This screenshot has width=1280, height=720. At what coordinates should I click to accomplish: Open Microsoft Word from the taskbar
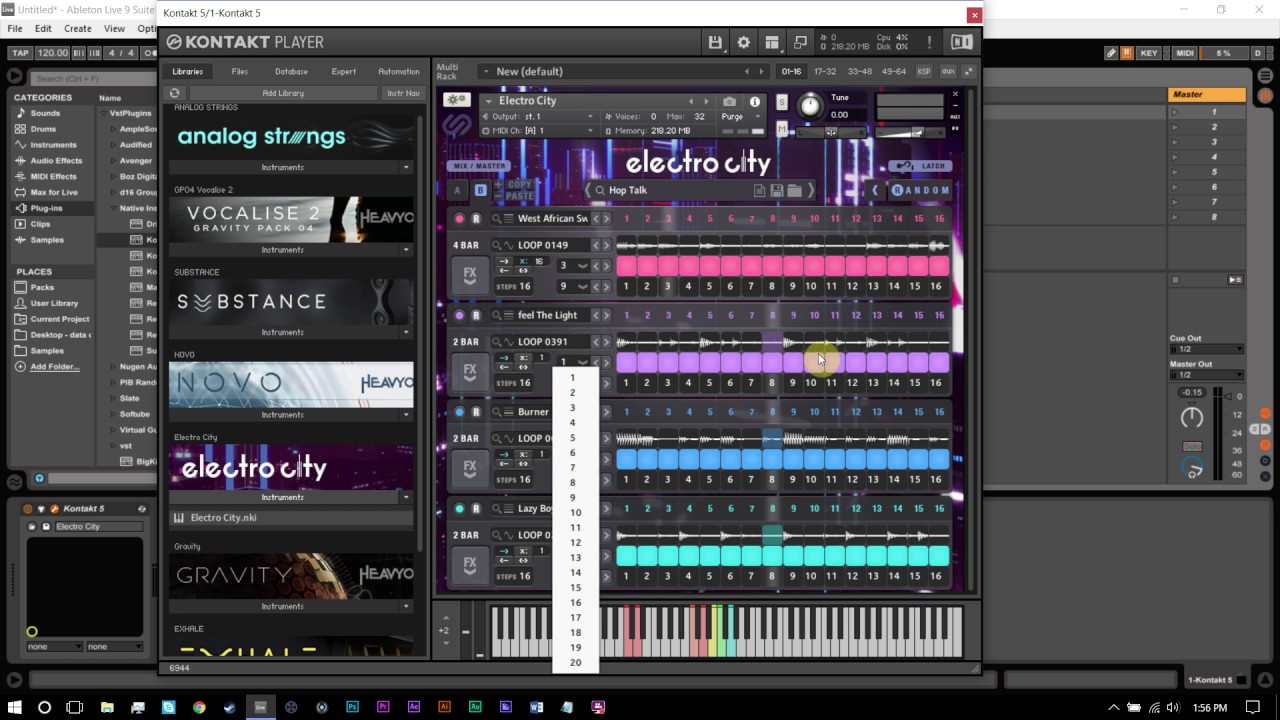[x=537, y=707]
